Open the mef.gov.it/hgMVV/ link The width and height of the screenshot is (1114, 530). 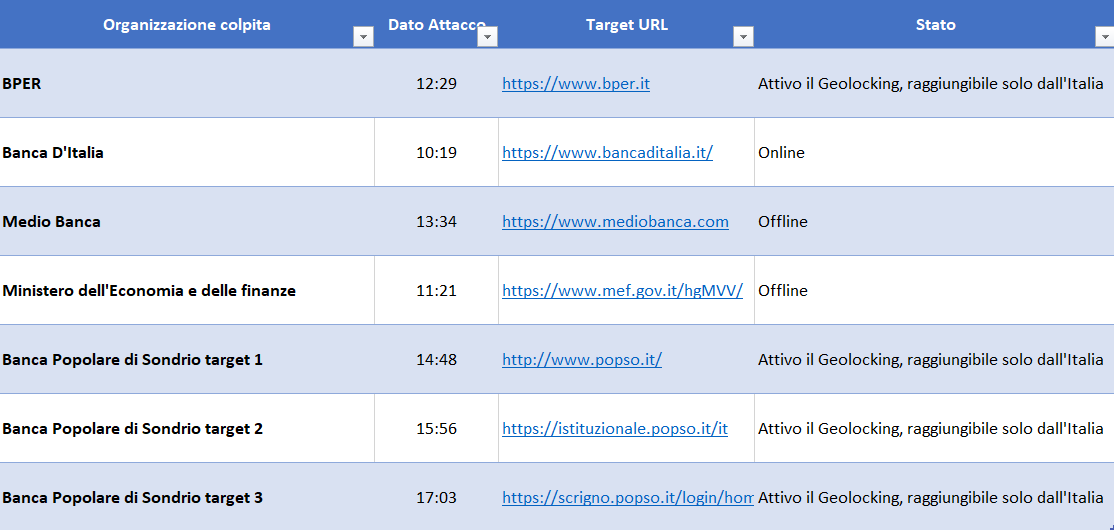coord(622,291)
